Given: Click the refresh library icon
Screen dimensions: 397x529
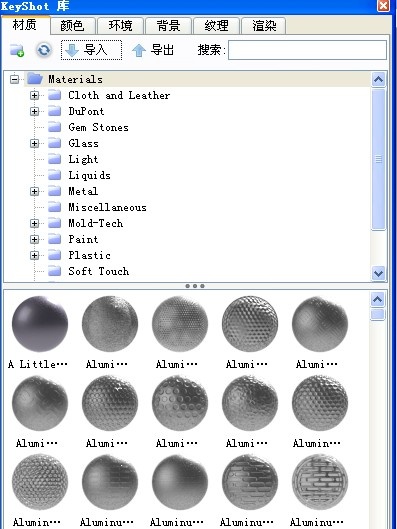Looking at the screenshot, I should 44,50.
